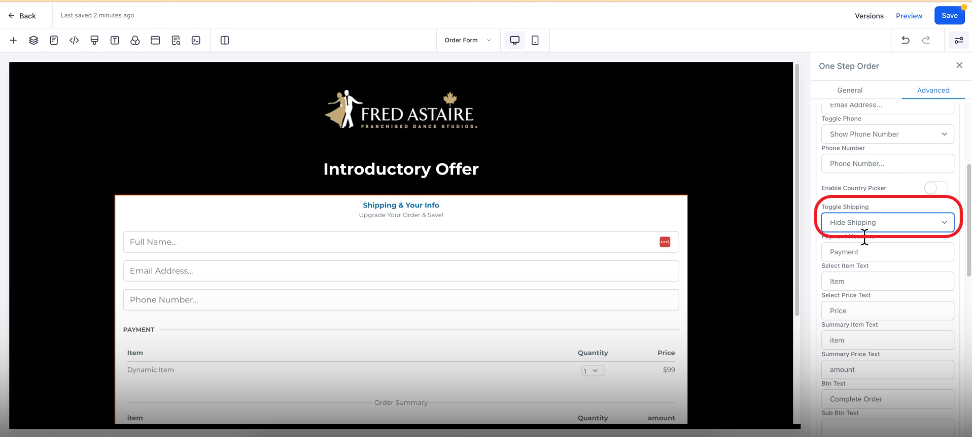Open the typography T icon
Image resolution: width=972 pixels, height=437 pixels.
click(x=115, y=40)
